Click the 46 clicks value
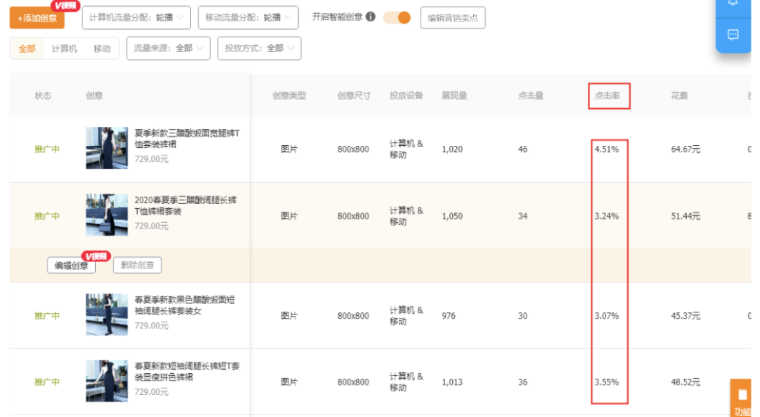Viewport: 760px width, 417px height. tap(522, 149)
